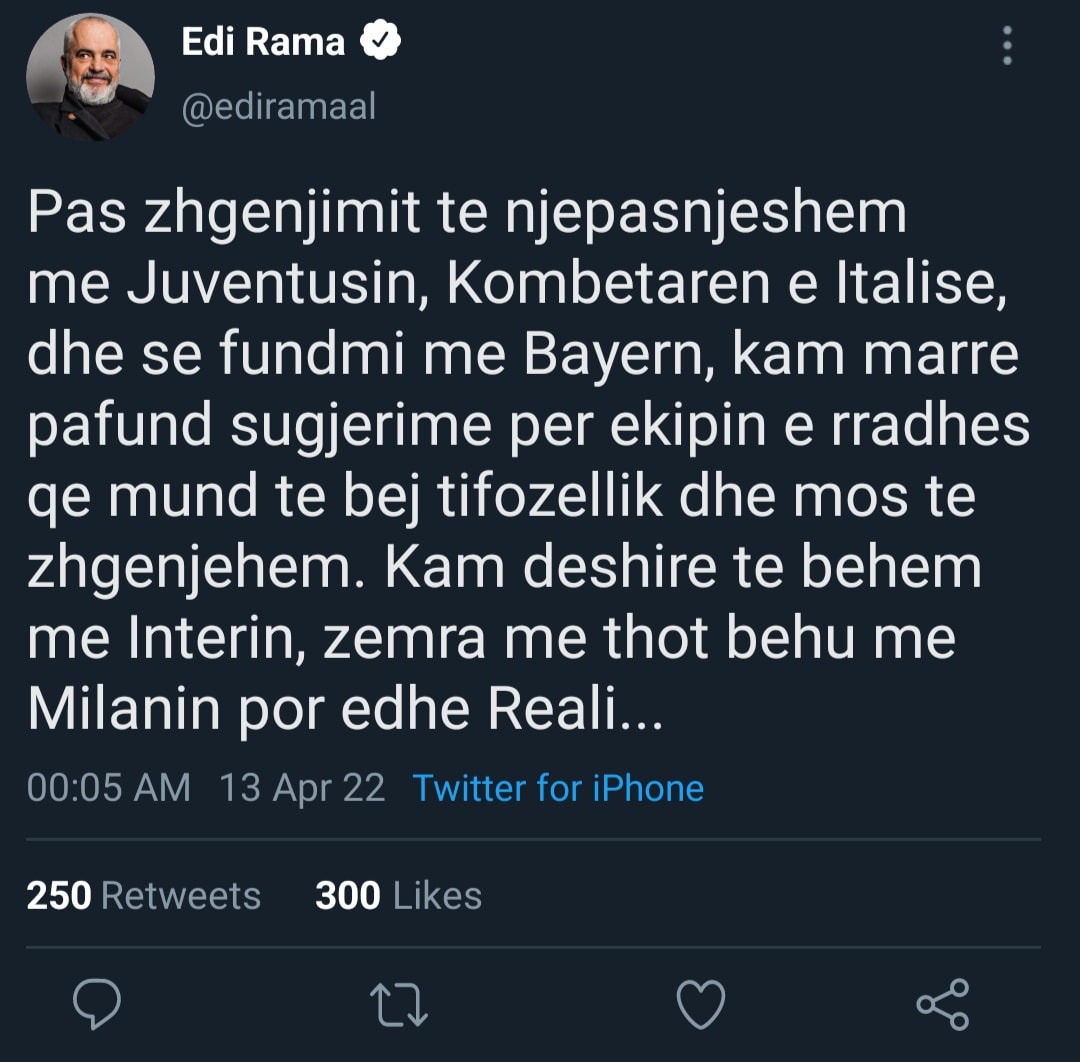This screenshot has width=1080, height=1062.
Task: View the 250 Retweets list
Action: click(x=143, y=895)
